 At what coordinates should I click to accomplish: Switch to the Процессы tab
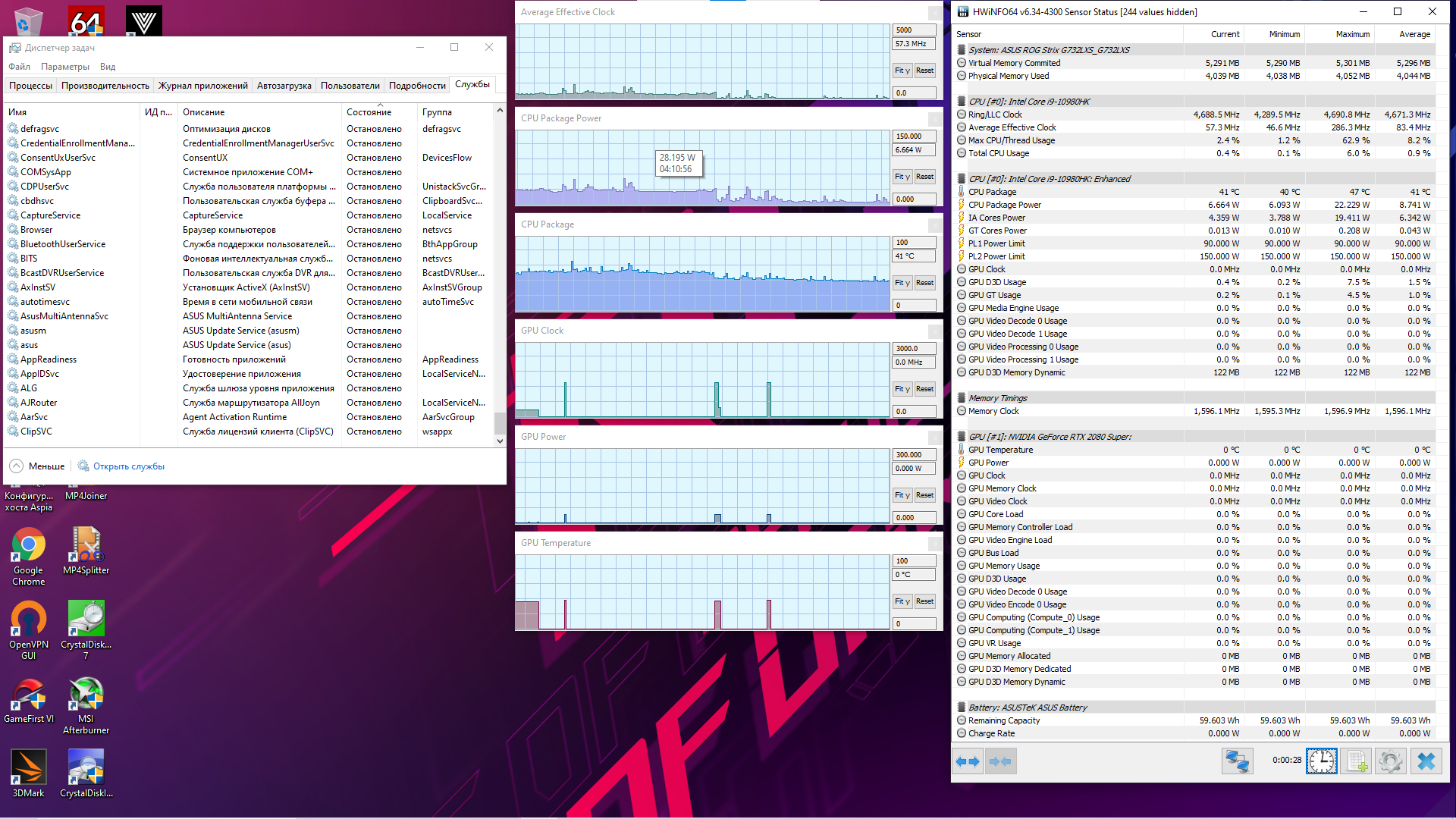(x=30, y=86)
